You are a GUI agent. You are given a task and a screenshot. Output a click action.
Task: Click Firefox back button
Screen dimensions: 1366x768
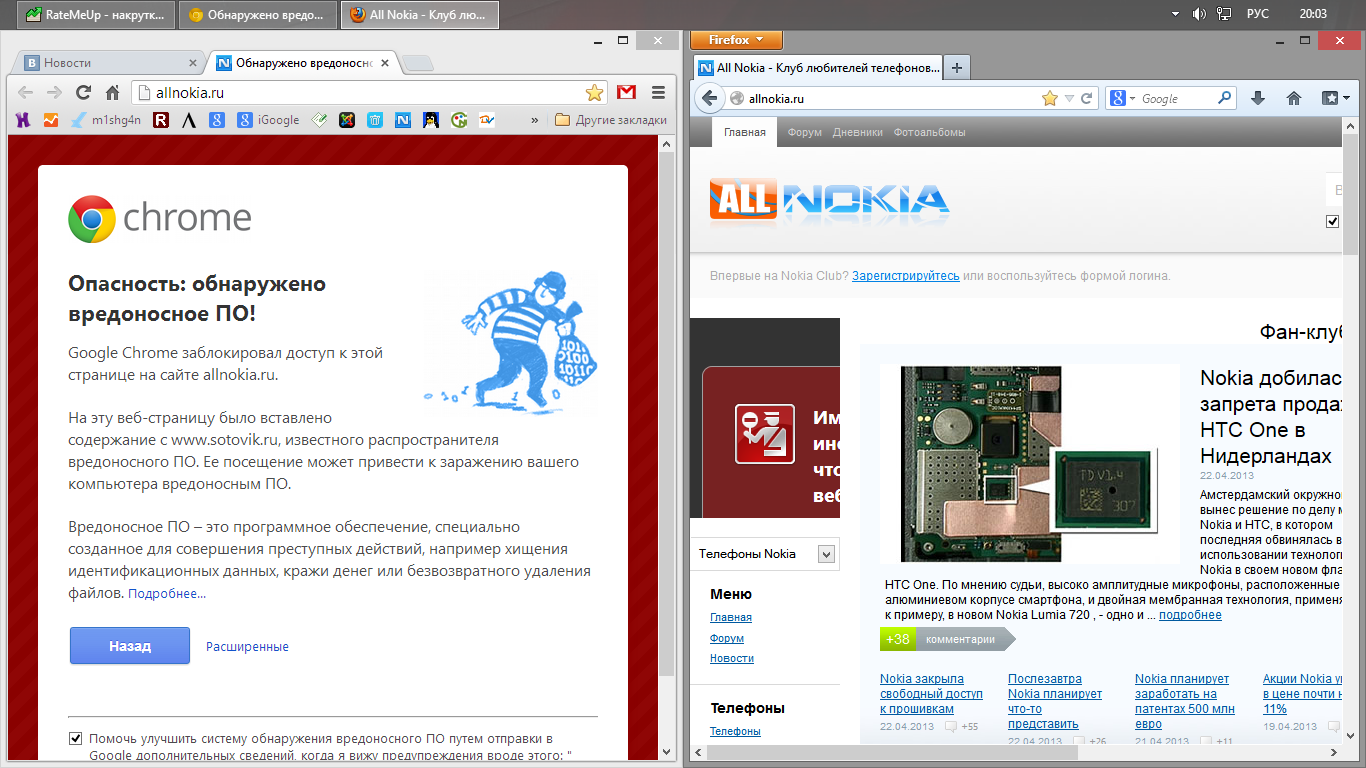(709, 98)
